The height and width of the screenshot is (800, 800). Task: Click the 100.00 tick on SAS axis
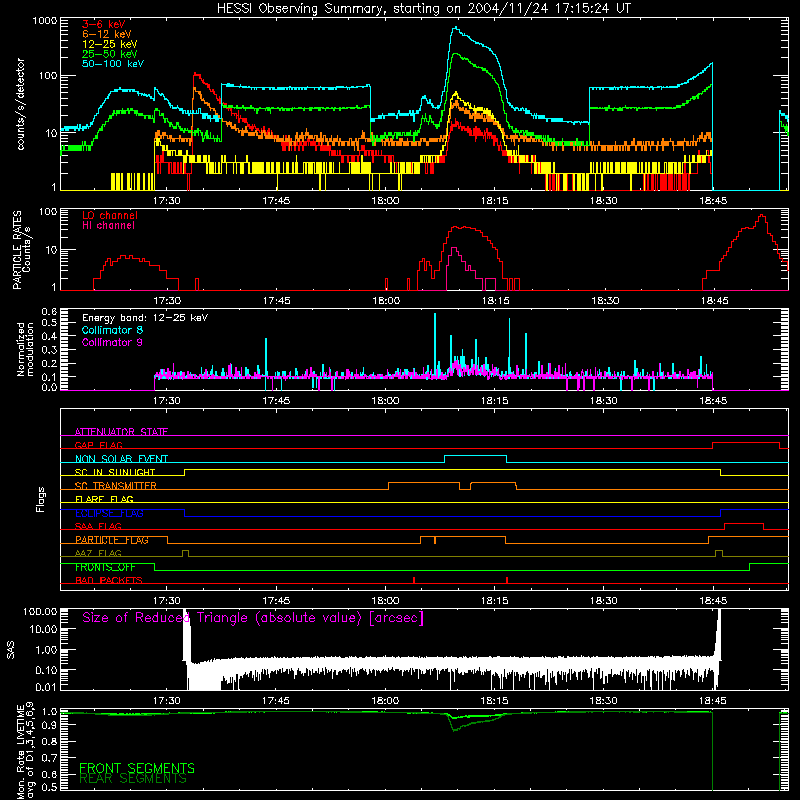[x=40, y=611]
